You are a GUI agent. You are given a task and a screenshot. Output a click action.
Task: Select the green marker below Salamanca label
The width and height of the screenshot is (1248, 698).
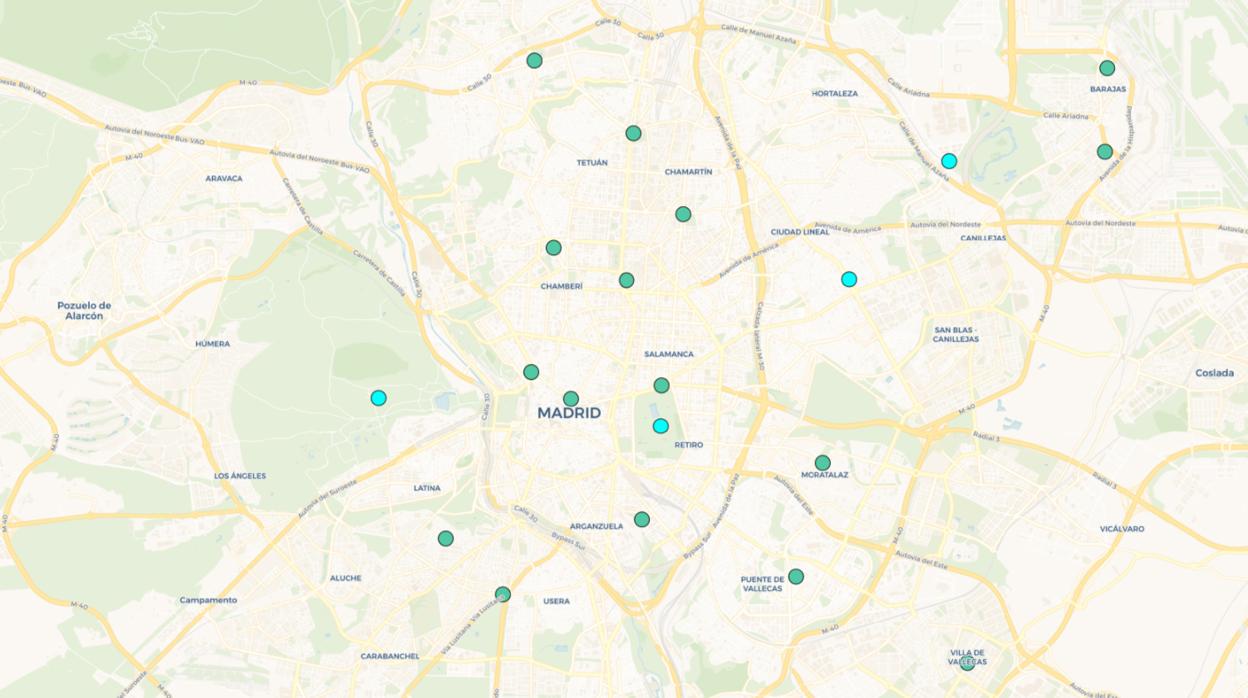661,385
